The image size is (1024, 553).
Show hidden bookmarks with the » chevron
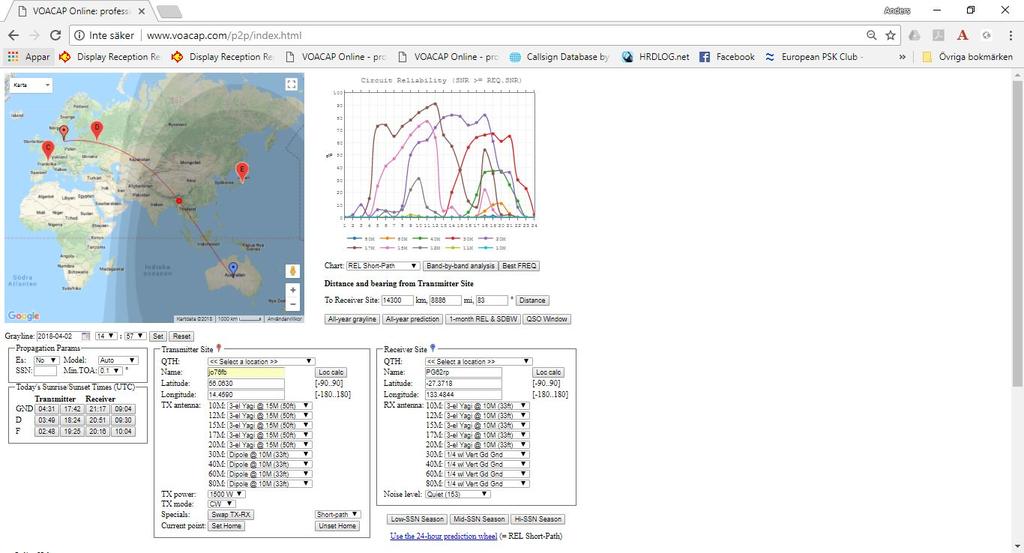pyautogui.click(x=902, y=57)
